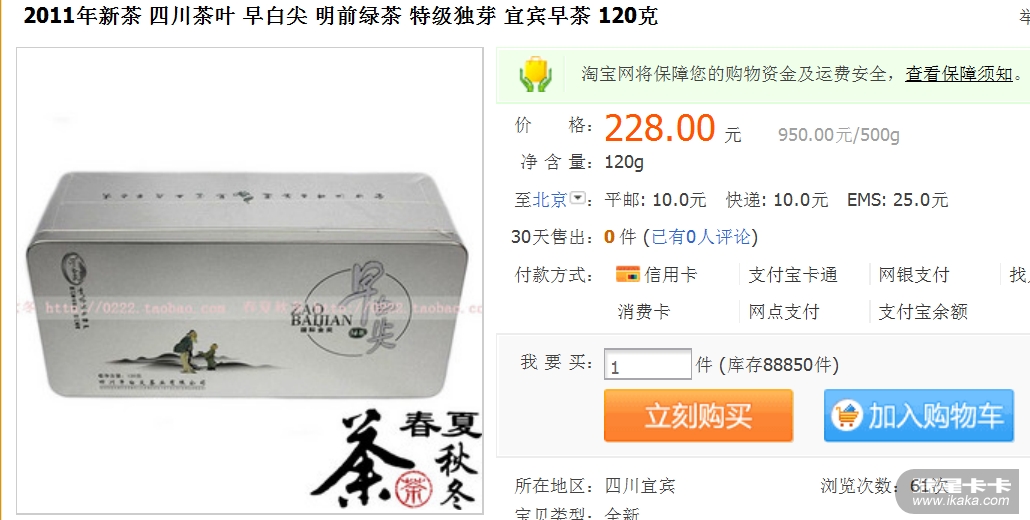This screenshot has width=1030, height=520.
Task: Open the 查看保障须知 link
Action: coord(959,74)
